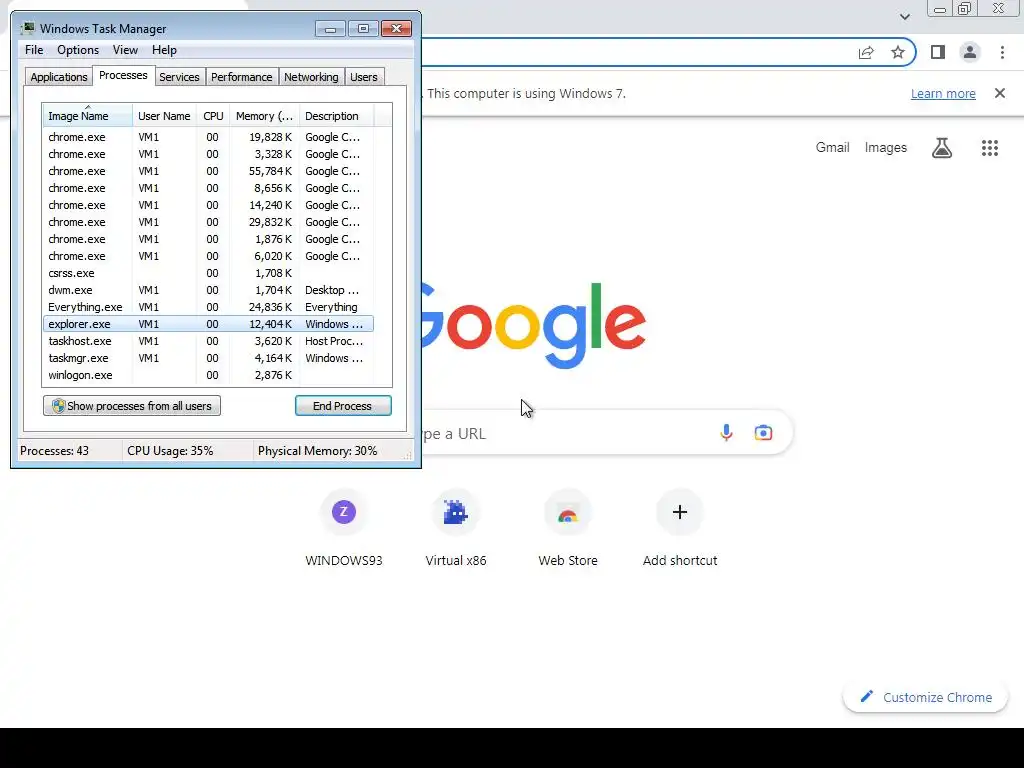Dismiss the Windows 7 warning bar

(1000, 93)
